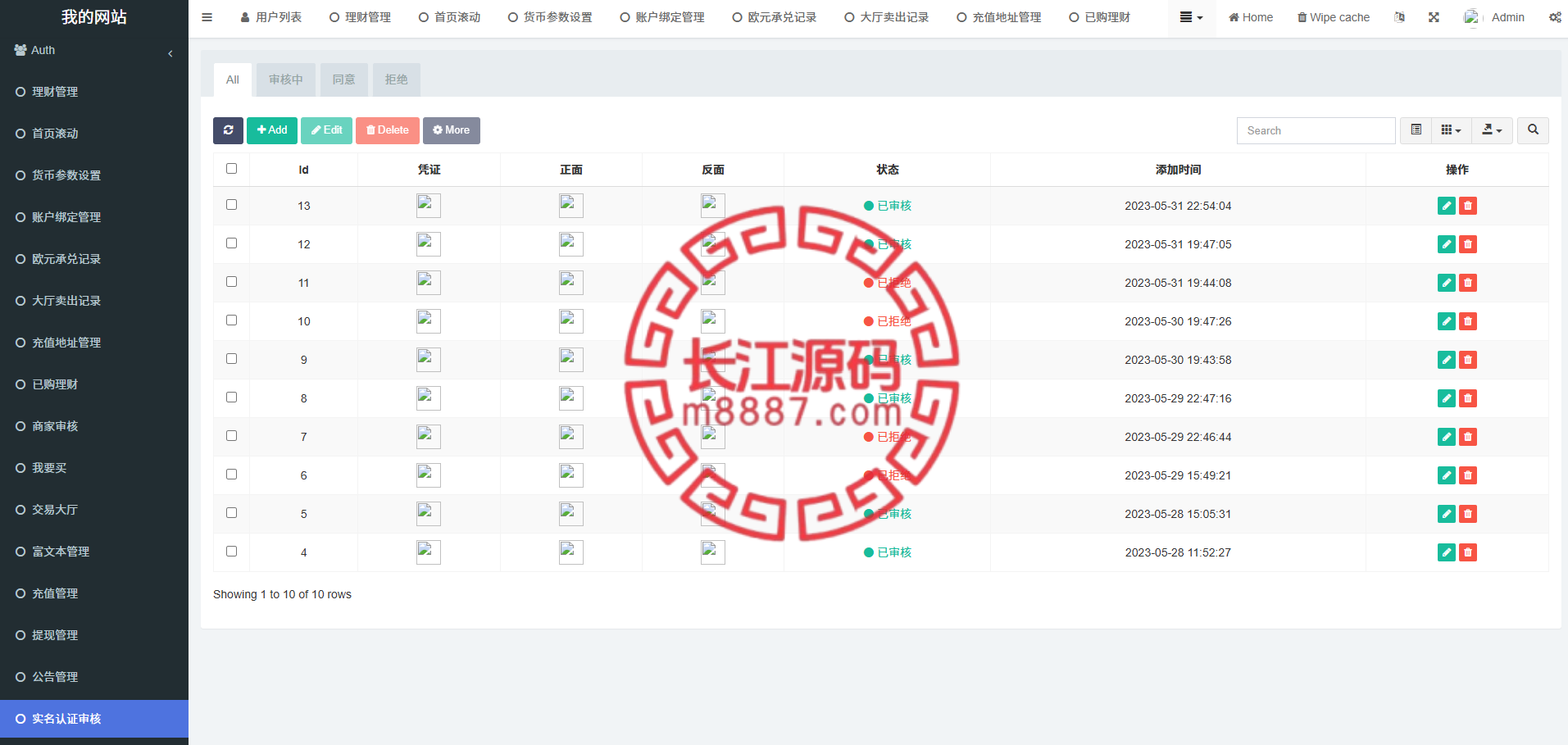Edit the row with Id 5
The image size is (1568, 745).
tap(1447, 514)
